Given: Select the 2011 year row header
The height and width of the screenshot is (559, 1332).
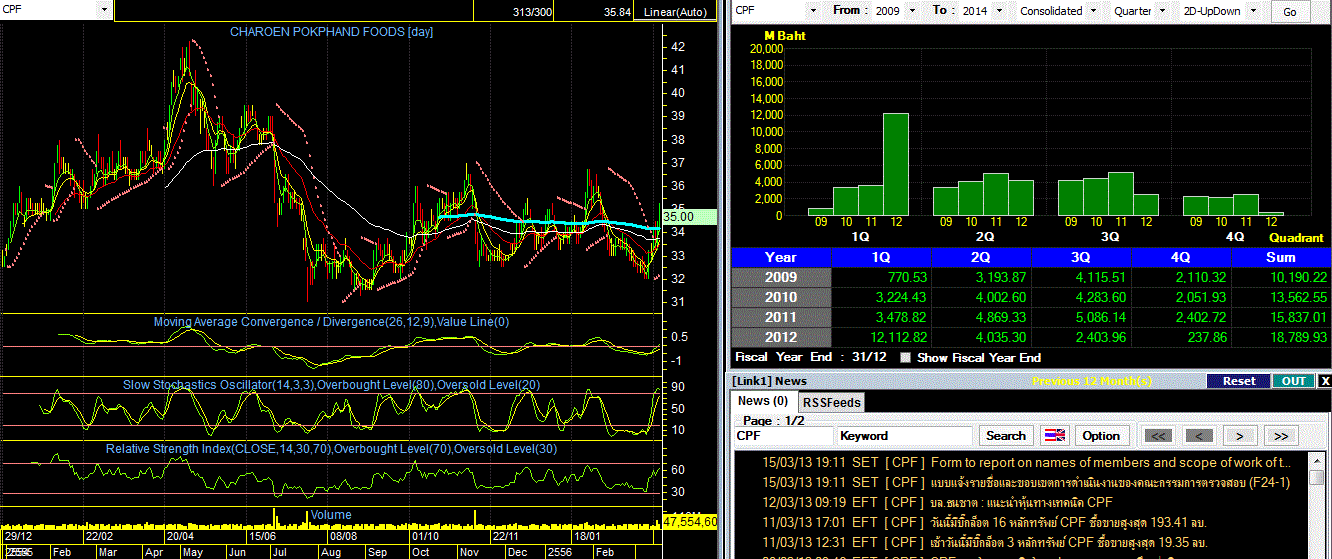Looking at the screenshot, I should tap(781, 317).
